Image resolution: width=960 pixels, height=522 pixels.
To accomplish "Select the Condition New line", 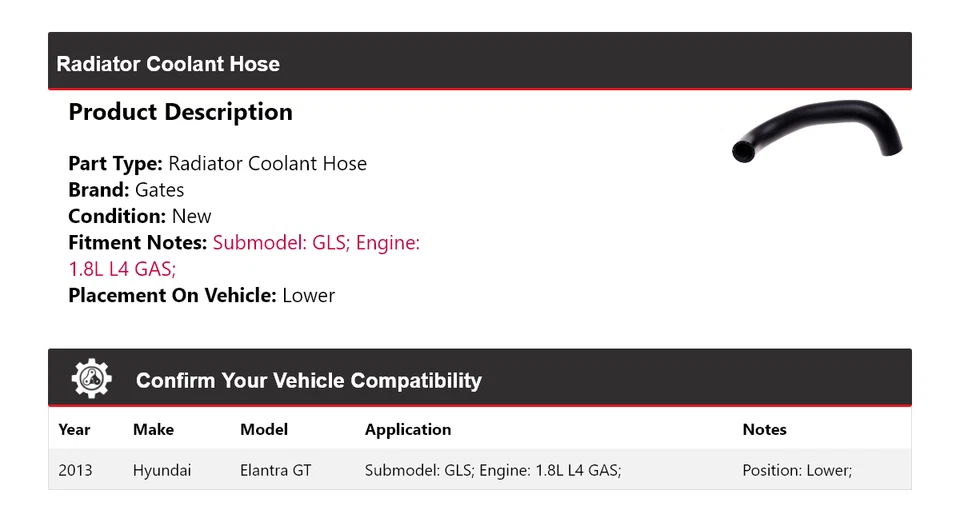I will point(140,216).
